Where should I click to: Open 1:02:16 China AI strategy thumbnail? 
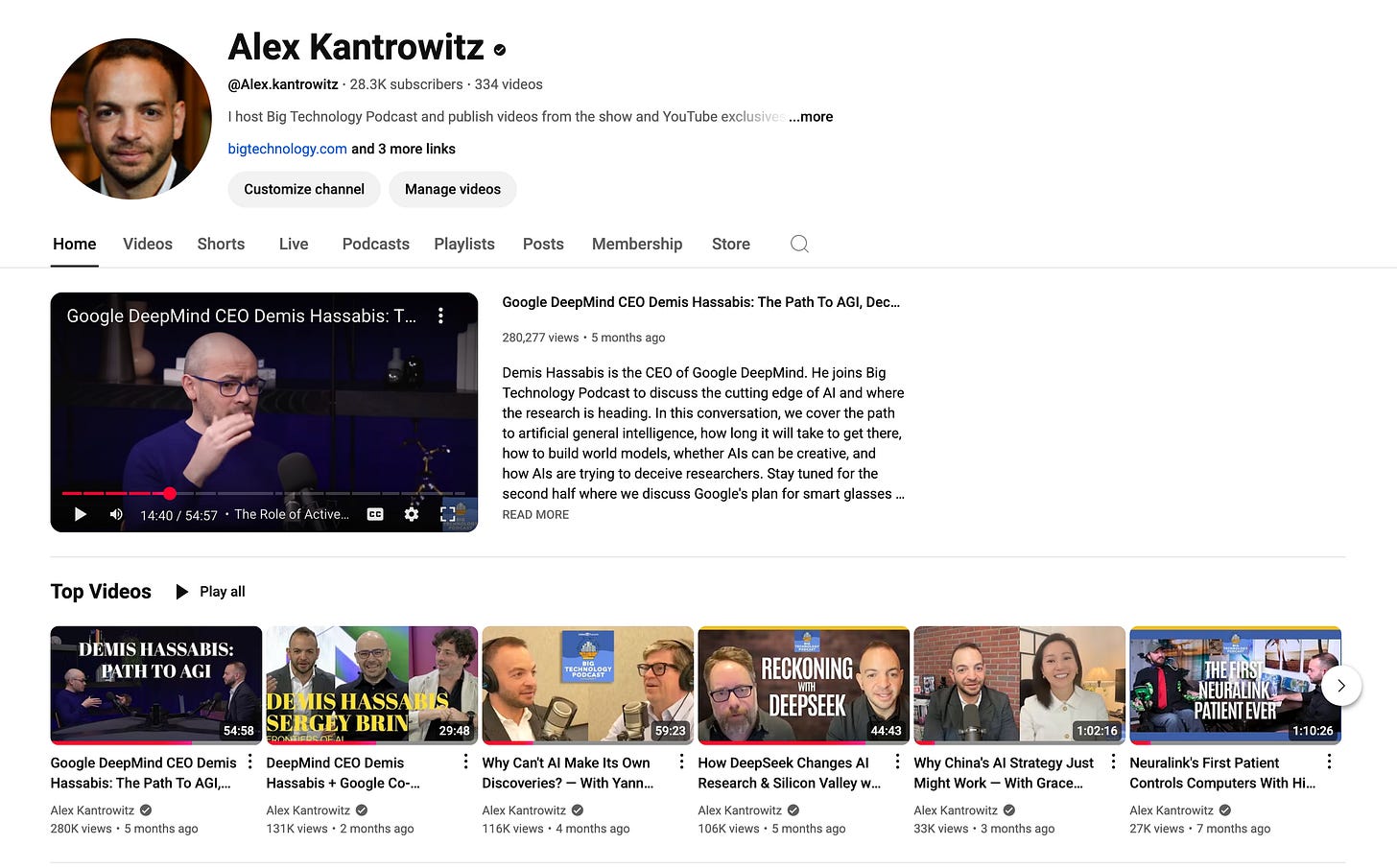(1020, 685)
